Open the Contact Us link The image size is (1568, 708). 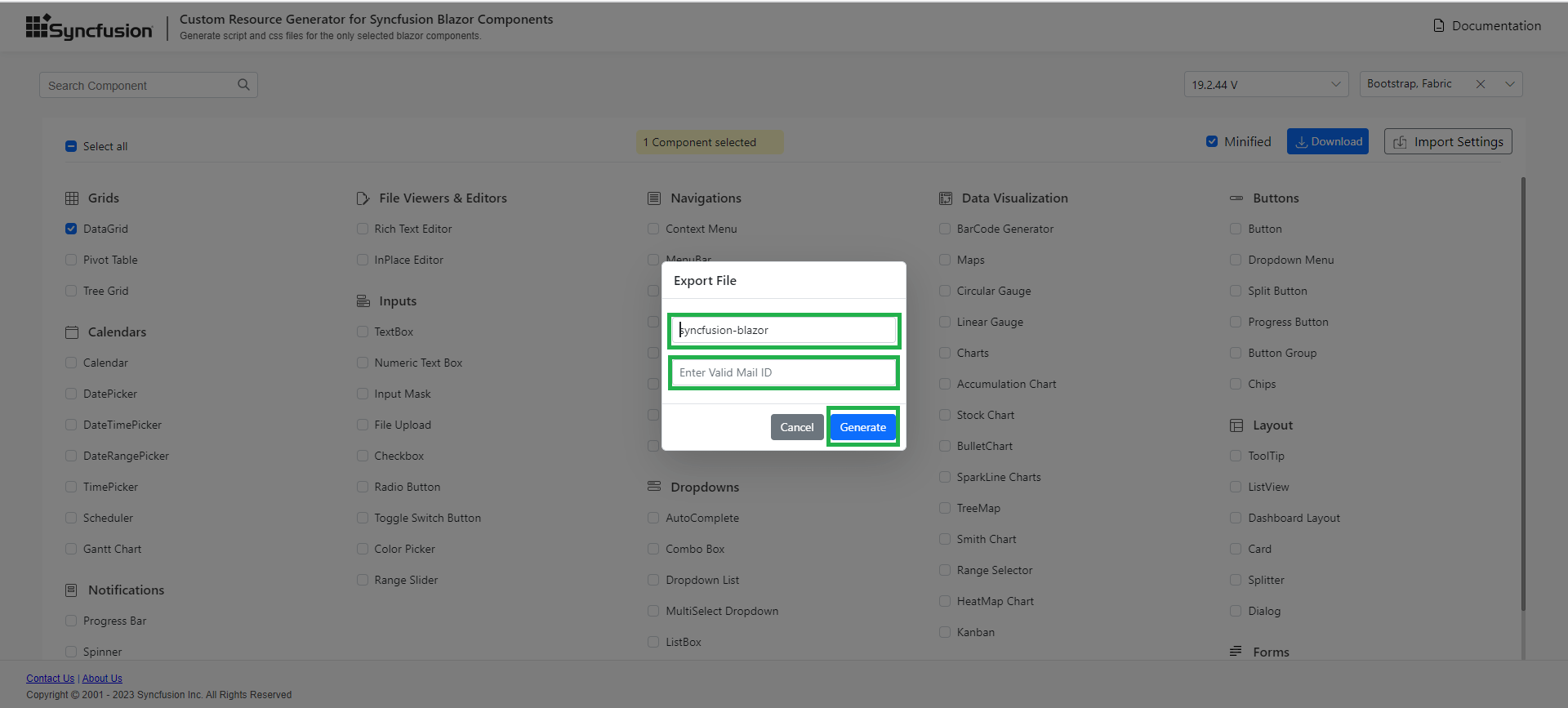tap(50, 679)
